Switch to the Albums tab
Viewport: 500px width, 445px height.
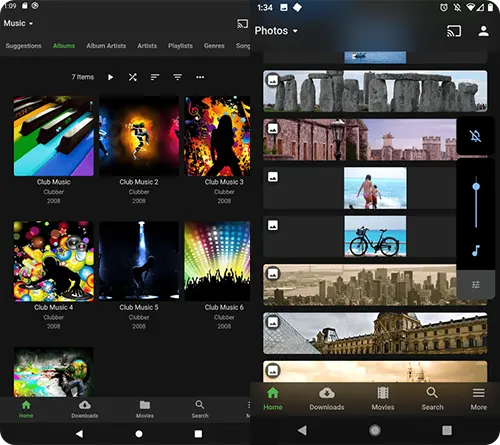(x=64, y=46)
